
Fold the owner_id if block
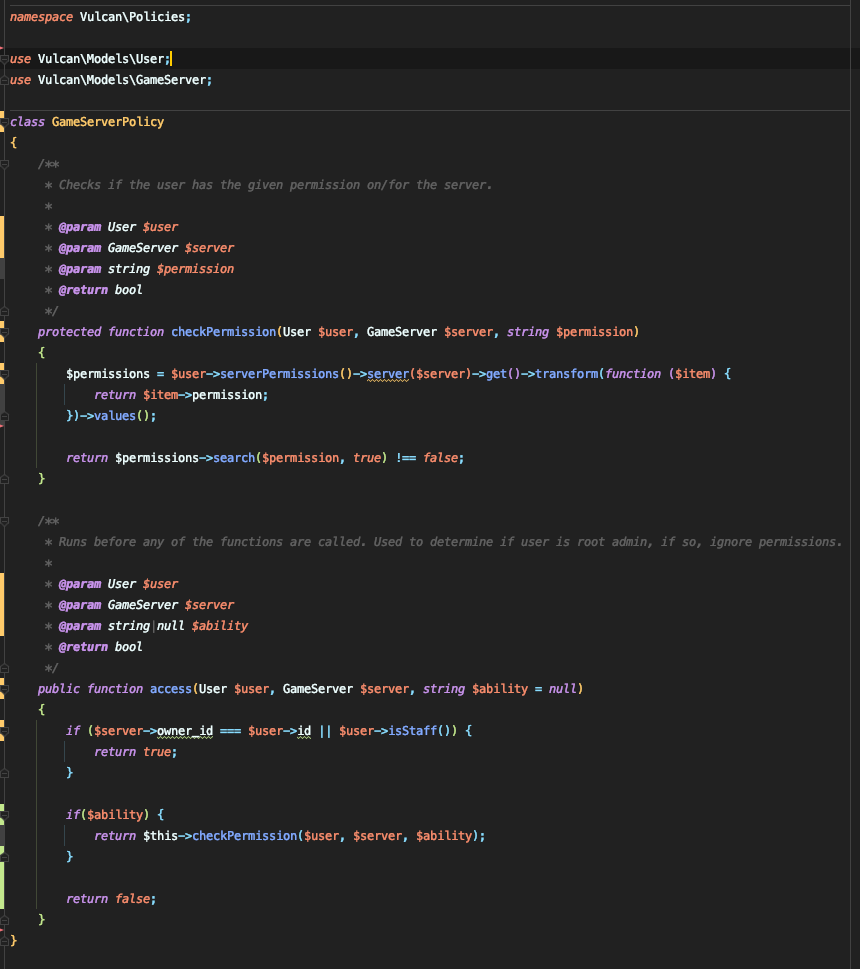(4, 731)
